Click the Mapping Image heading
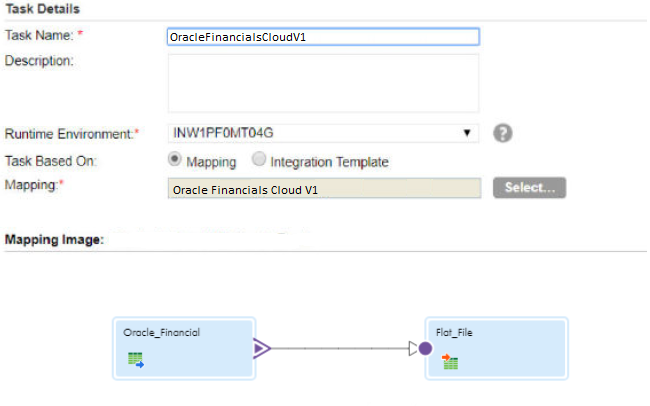Viewport: 650px width, 406px height. coord(54,240)
